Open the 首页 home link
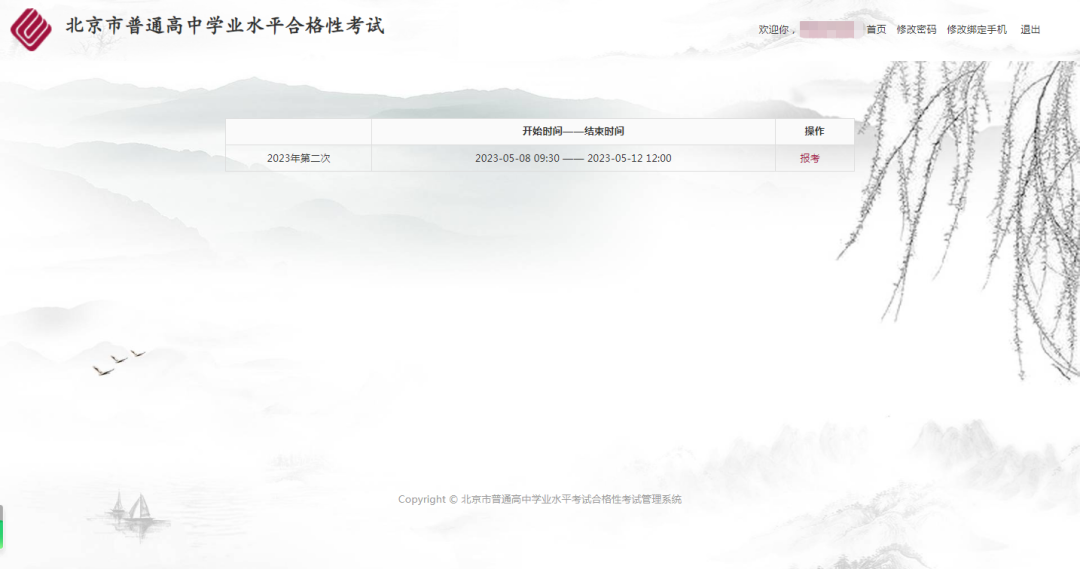The width and height of the screenshot is (1080, 569). click(x=876, y=30)
